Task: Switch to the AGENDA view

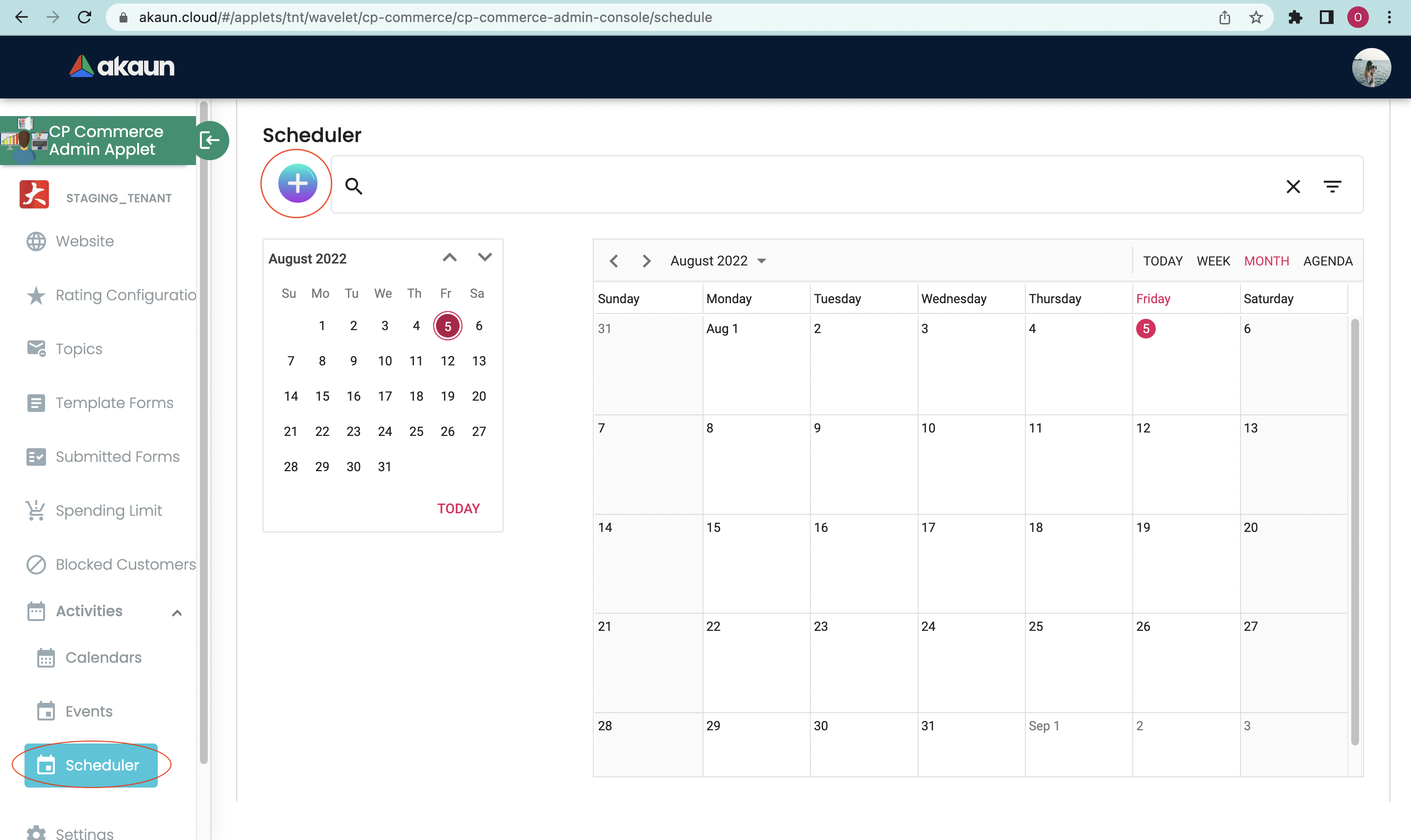Action: point(1327,261)
